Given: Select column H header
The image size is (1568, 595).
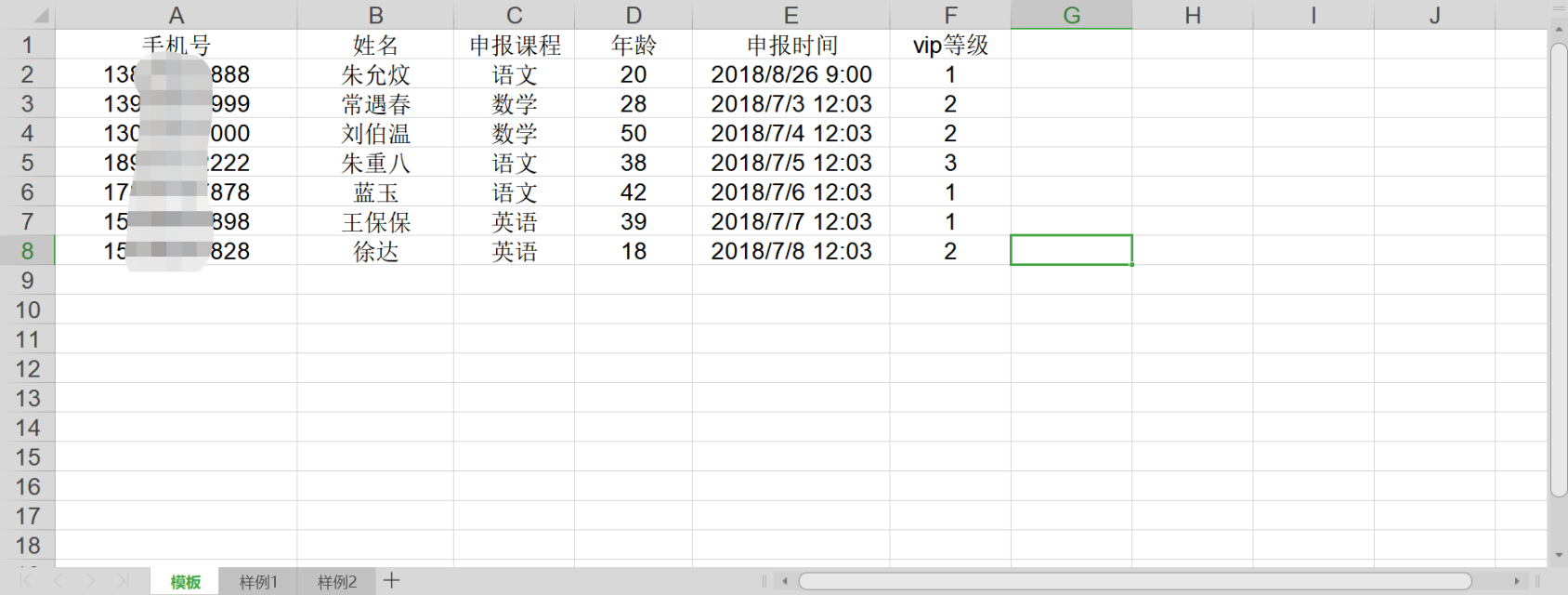Looking at the screenshot, I should (x=1193, y=15).
